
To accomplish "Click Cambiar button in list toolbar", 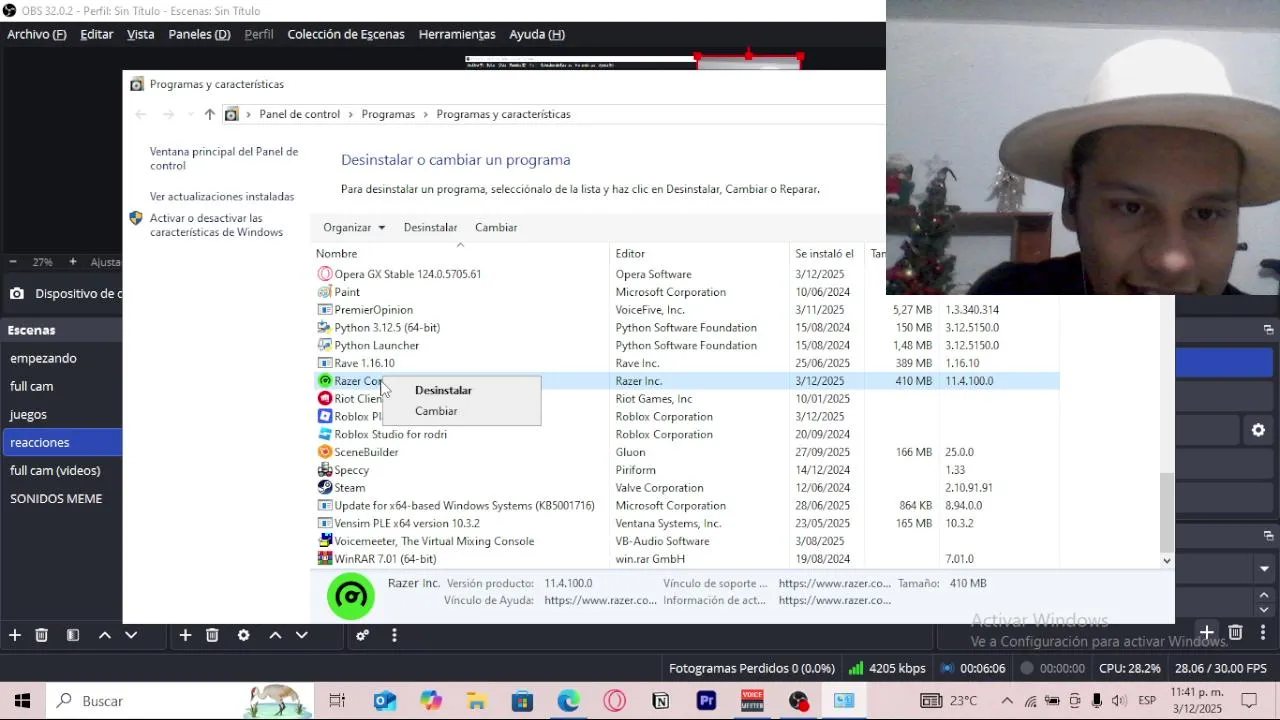I will pyautogui.click(x=496, y=227).
